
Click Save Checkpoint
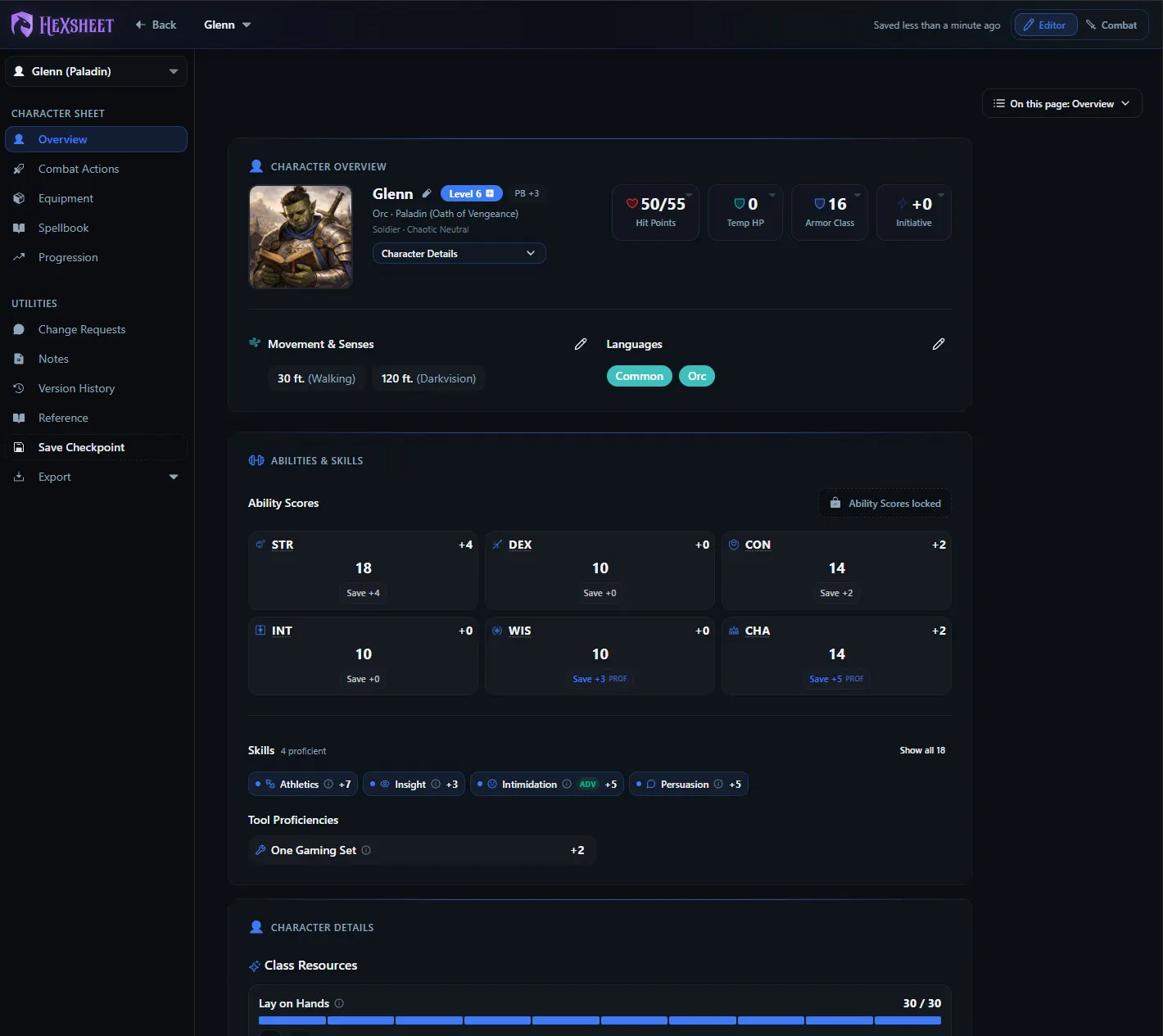pyautogui.click(x=96, y=447)
